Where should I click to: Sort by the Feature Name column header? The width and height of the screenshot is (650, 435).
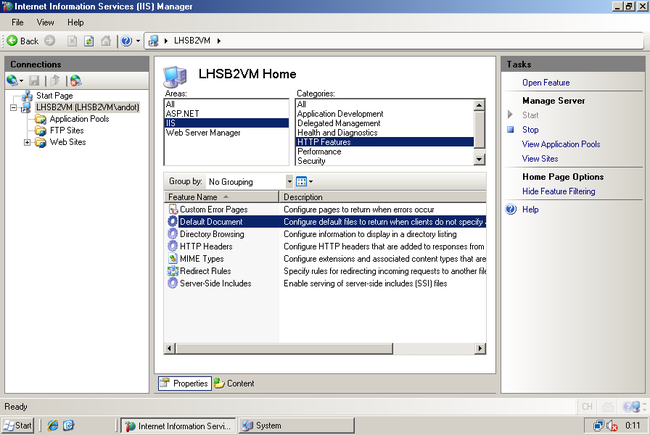221,197
